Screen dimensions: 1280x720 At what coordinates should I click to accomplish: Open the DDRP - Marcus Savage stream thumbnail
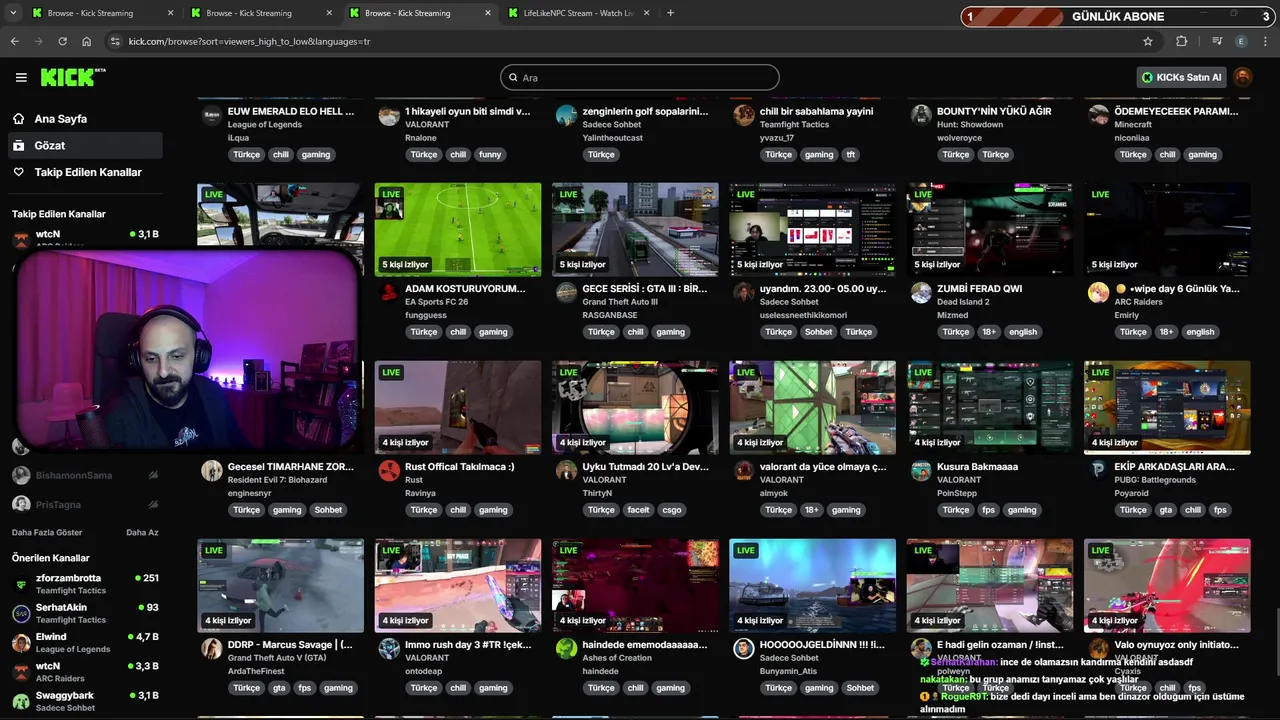tap(280, 585)
